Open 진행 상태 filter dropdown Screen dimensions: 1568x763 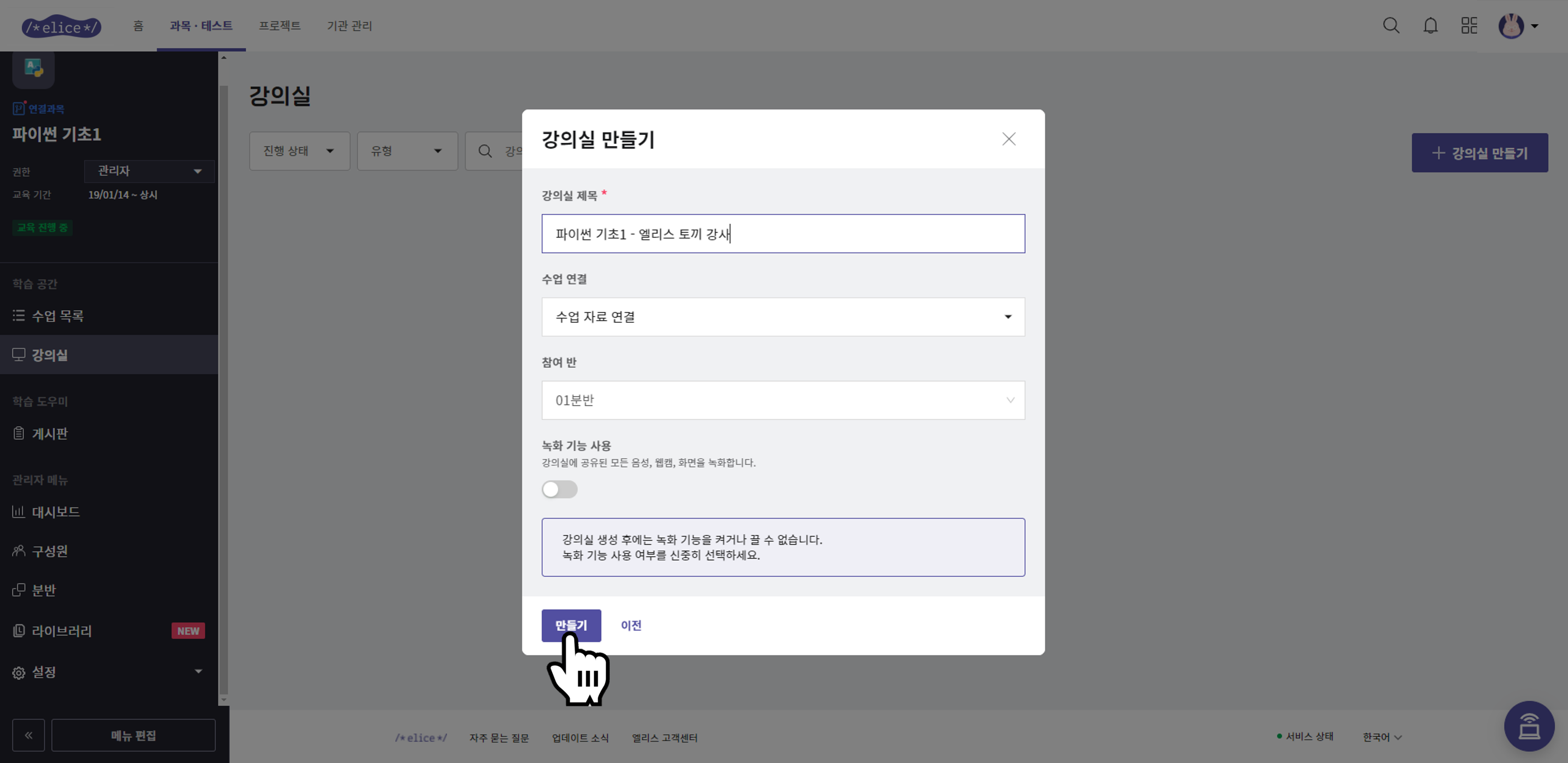[x=299, y=151]
